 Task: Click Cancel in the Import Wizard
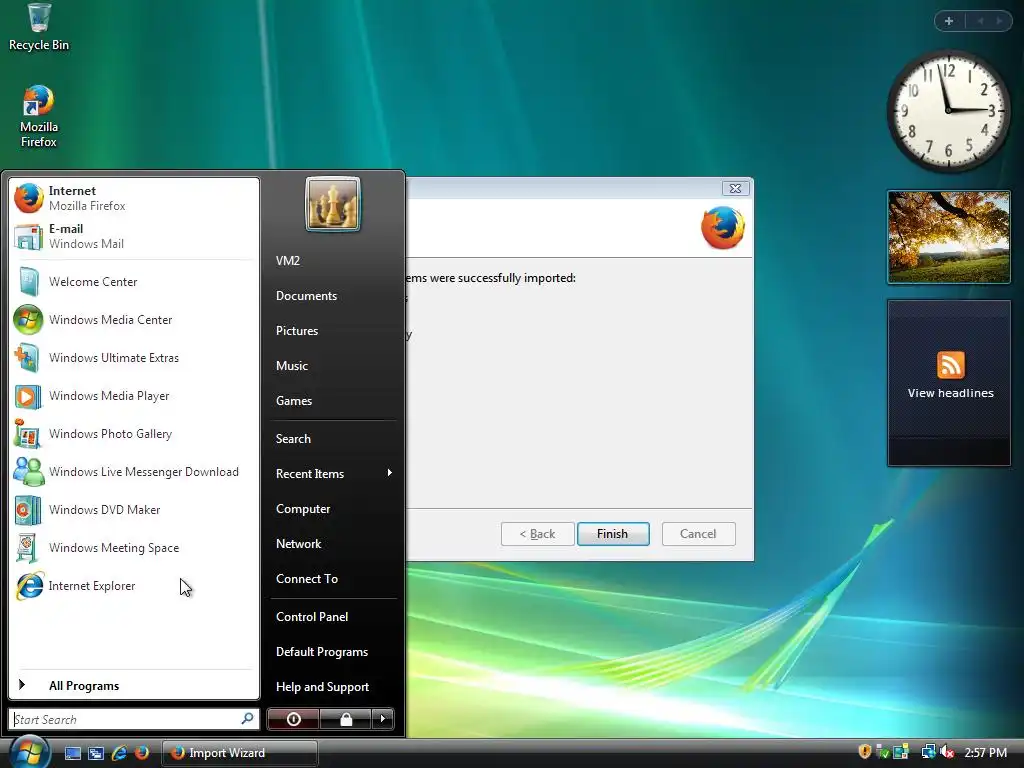pyautogui.click(x=698, y=534)
